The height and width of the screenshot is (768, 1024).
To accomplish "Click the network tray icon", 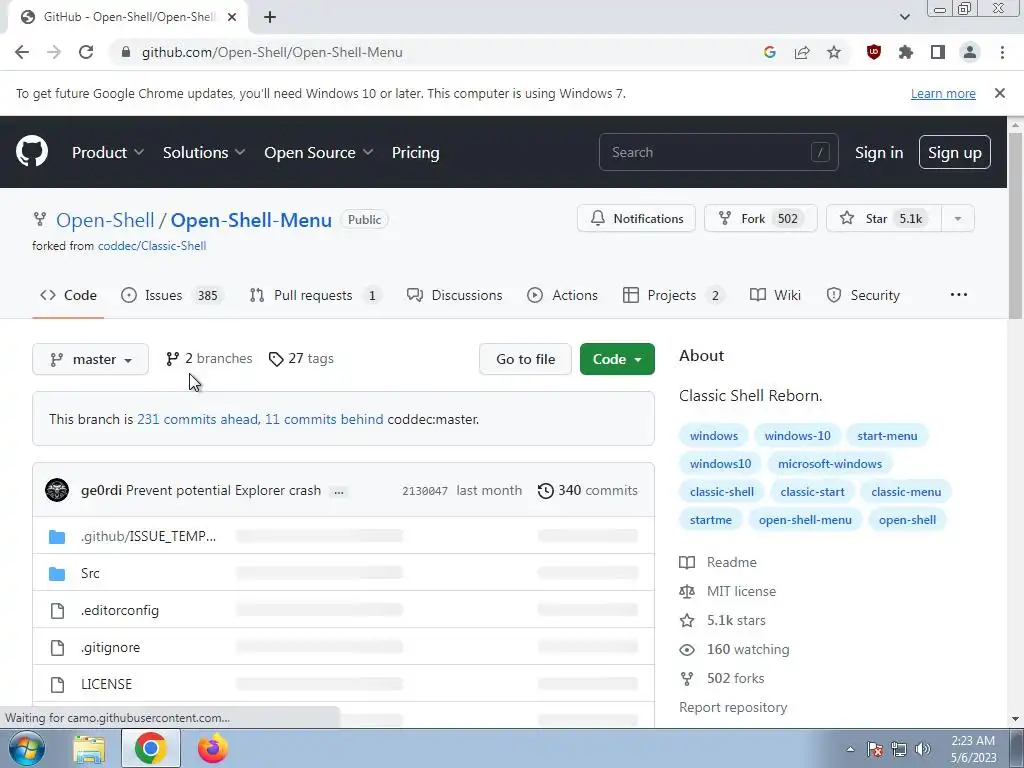I will (899, 749).
